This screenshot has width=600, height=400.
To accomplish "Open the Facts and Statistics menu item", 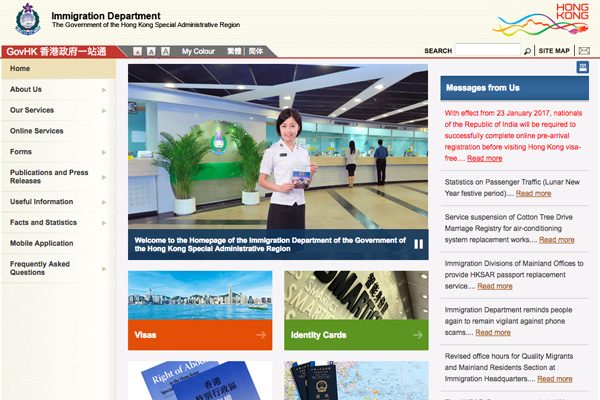I will tap(59, 222).
